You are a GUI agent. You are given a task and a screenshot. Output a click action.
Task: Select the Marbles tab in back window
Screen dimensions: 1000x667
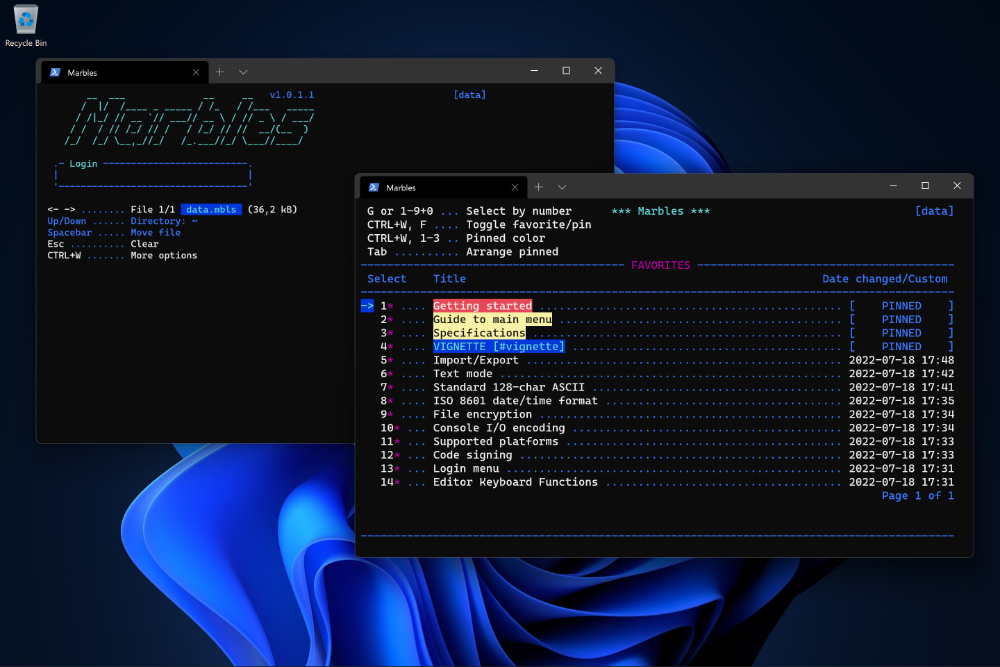click(124, 72)
